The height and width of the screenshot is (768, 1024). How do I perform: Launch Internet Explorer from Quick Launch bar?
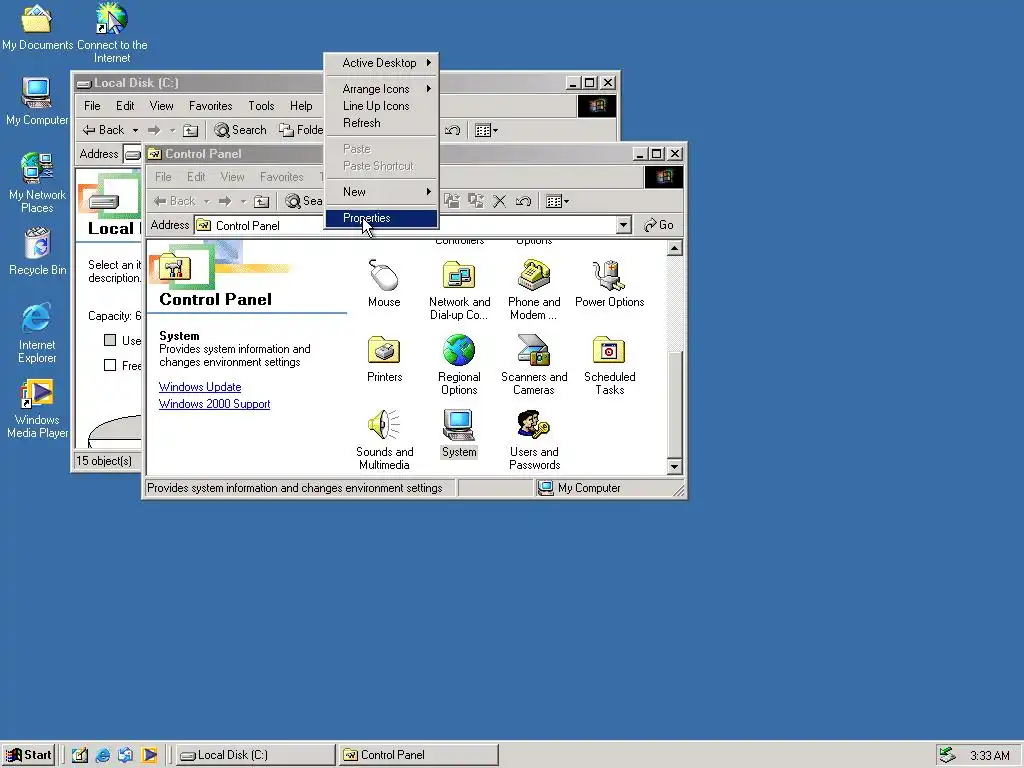(103, 755)
